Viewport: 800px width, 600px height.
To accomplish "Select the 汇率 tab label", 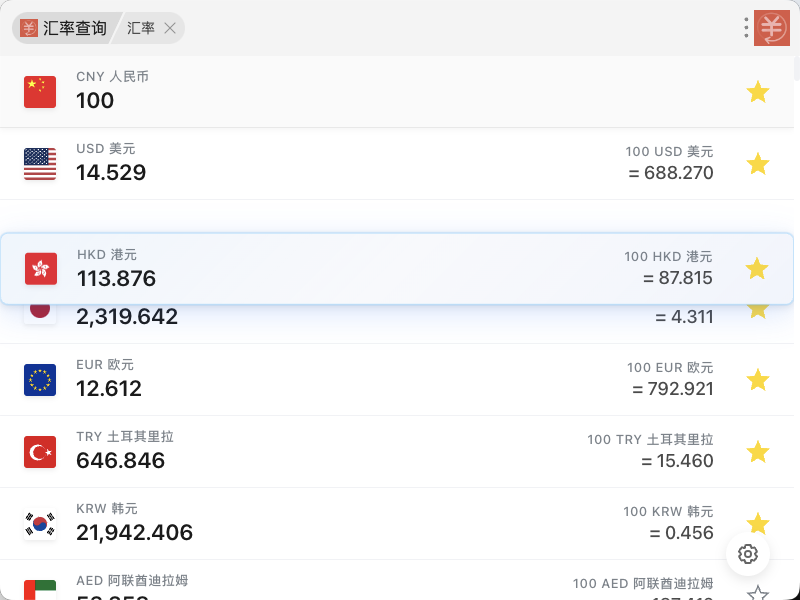I will [141, 28].
